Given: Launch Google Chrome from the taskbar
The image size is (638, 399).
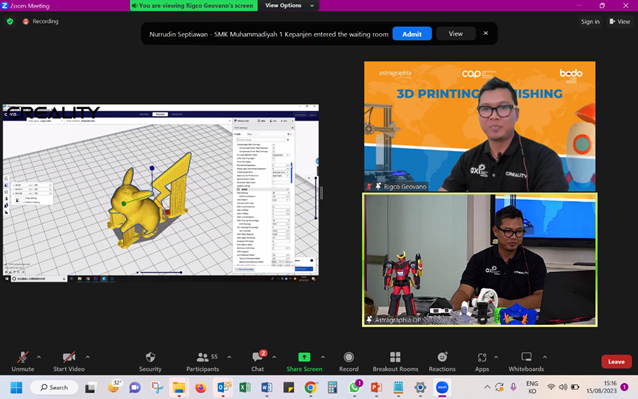Looking at the screenshot, I should [310, 388].
